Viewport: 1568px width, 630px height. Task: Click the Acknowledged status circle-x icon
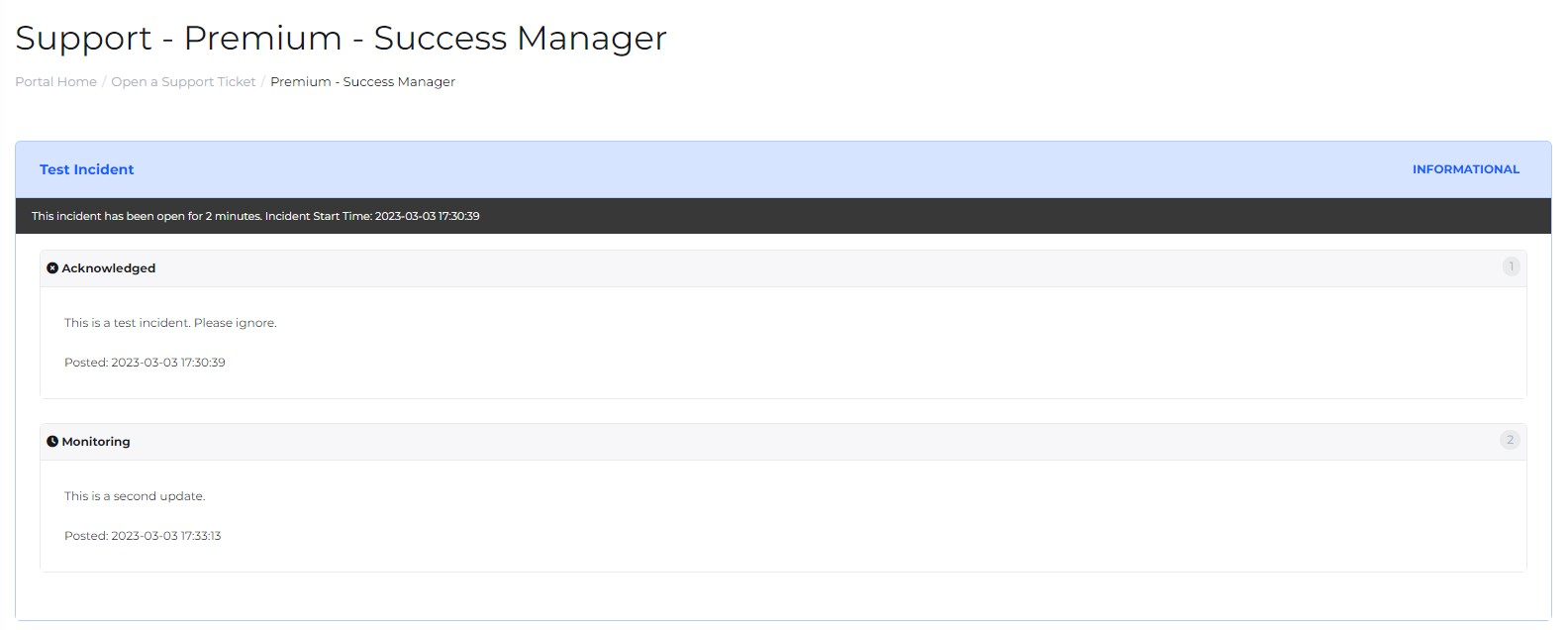pyautogui.click(x=52, y=268)
